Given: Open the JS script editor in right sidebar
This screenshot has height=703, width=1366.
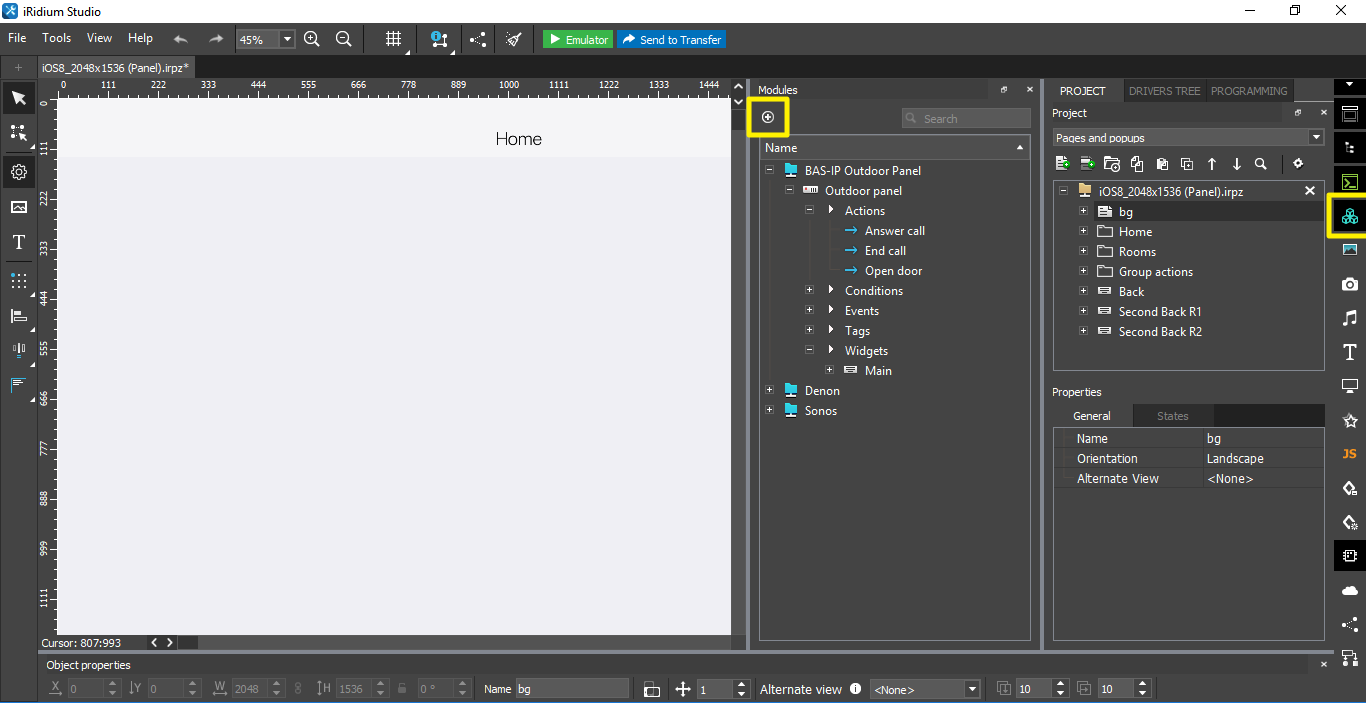Looking at the screenshot, I should coord(1349,453).
